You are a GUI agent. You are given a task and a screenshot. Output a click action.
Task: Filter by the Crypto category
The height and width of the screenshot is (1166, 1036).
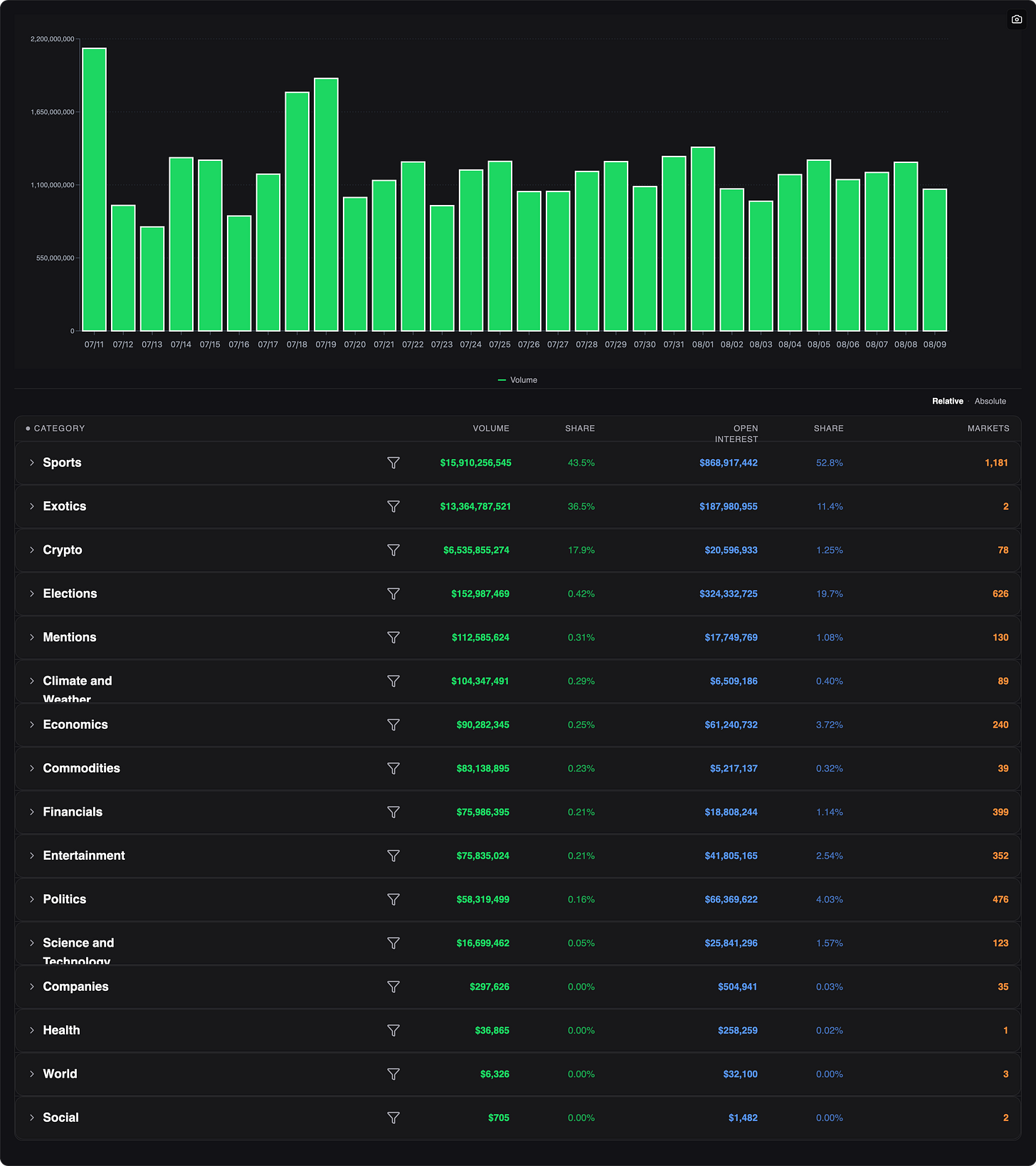pyautogui.click(x=393, y=550)
